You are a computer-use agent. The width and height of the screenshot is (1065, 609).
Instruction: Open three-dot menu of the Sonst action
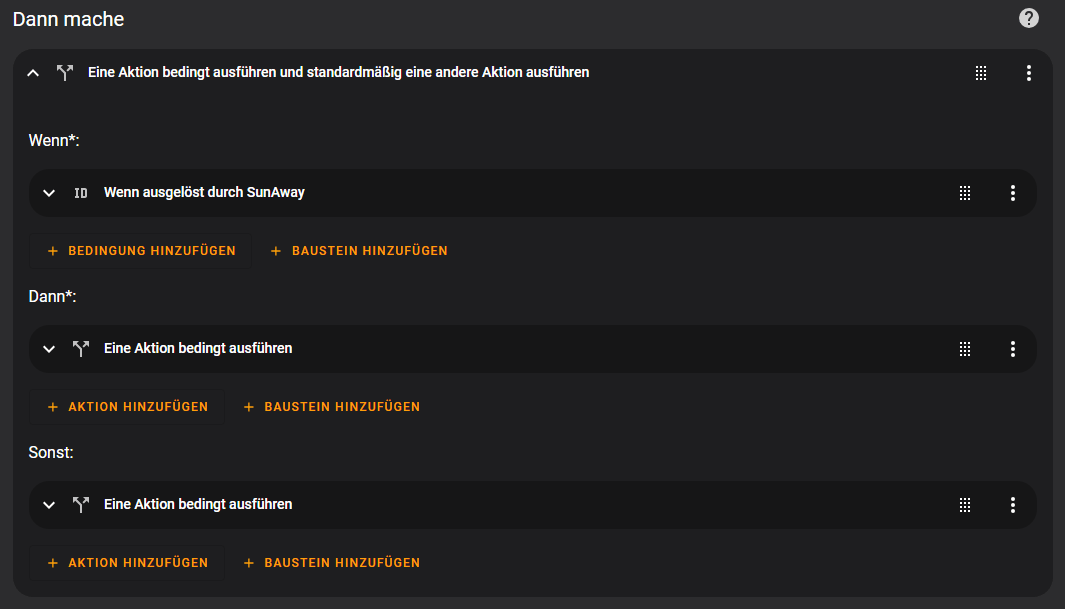tap(1012, 505)
